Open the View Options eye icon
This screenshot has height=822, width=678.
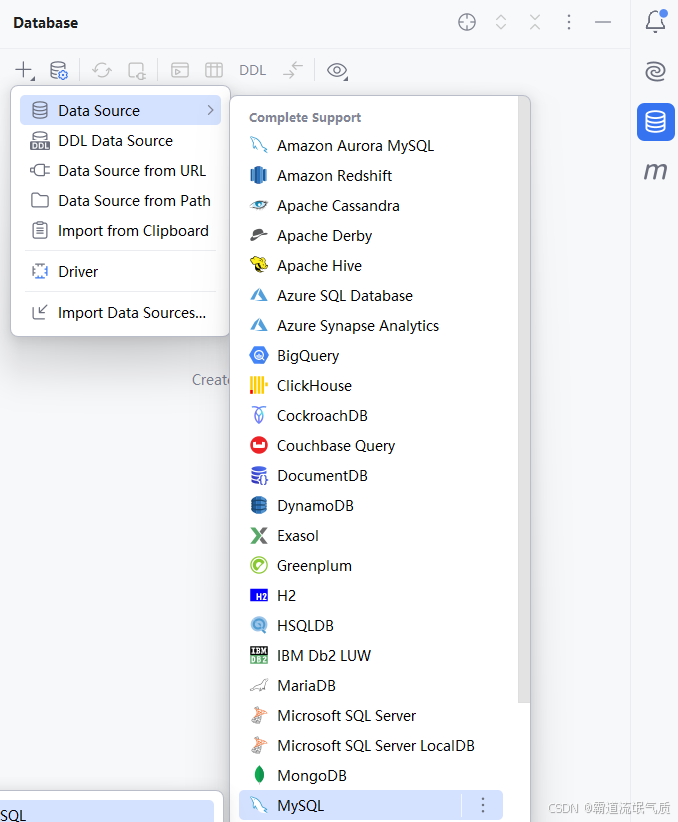[x=337, y=70]
